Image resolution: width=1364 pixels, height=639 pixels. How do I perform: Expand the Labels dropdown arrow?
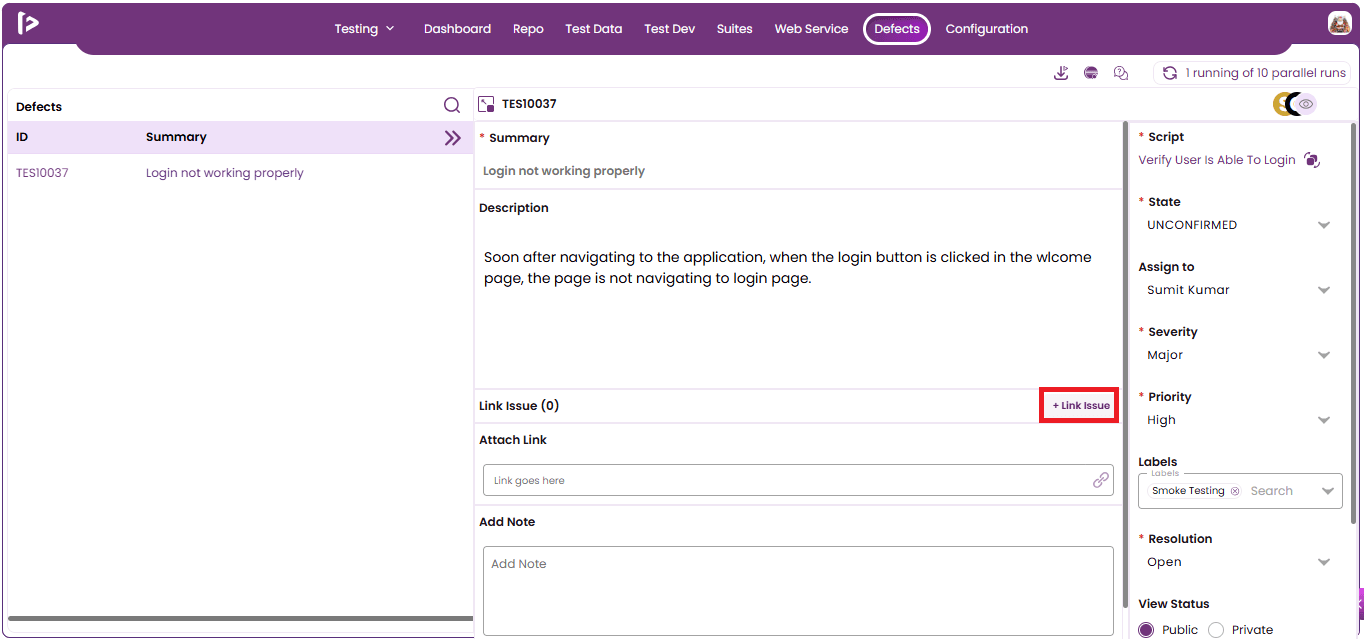click(x=1328, y=491)
